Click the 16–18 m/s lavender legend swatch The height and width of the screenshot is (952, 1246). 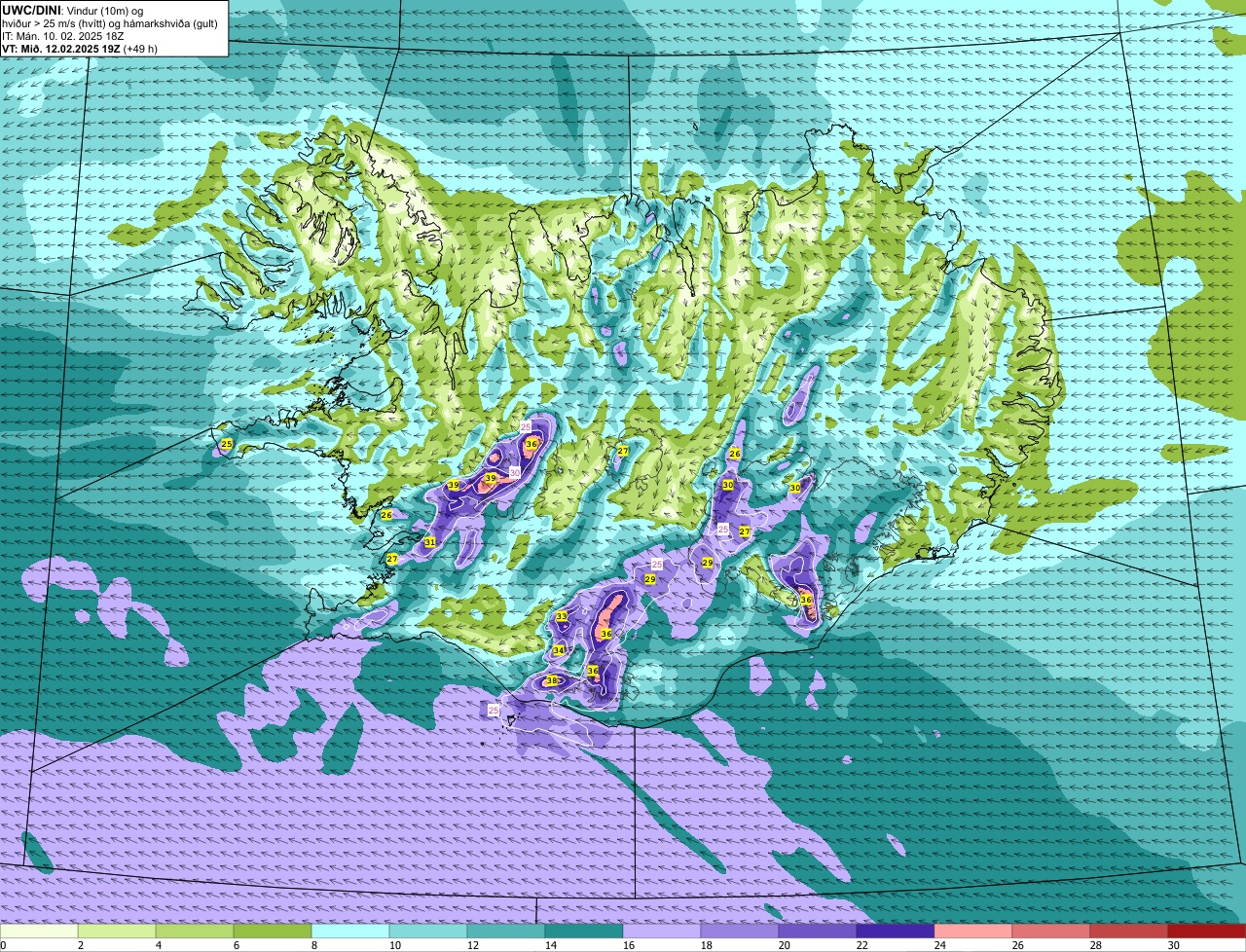(662, 931)
